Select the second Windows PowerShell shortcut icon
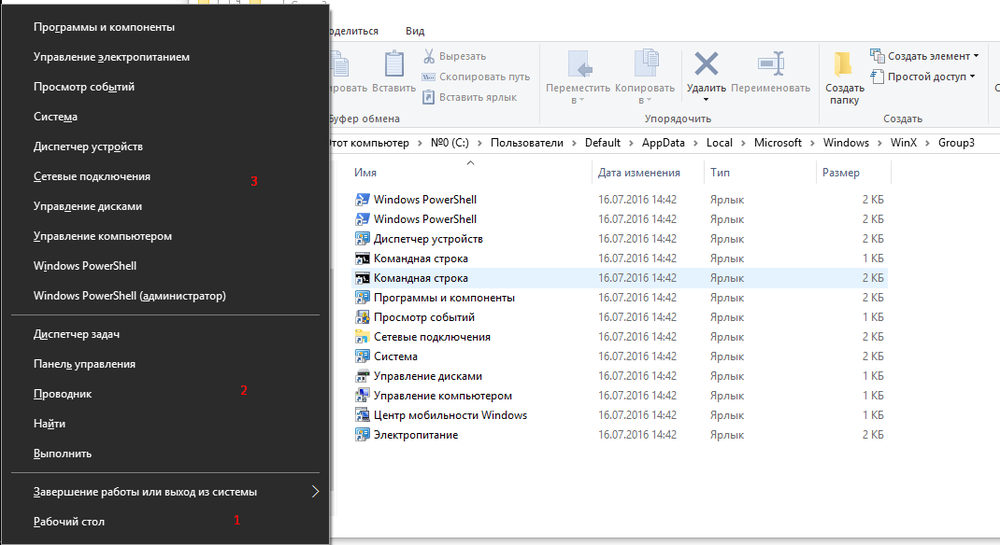 click(362, 219)
